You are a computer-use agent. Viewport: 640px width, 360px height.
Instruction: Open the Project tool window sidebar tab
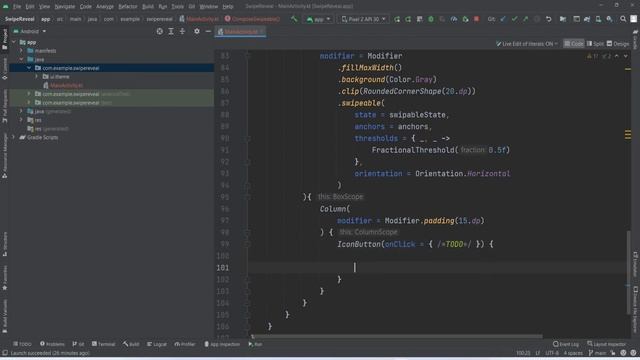pos(4,39)
